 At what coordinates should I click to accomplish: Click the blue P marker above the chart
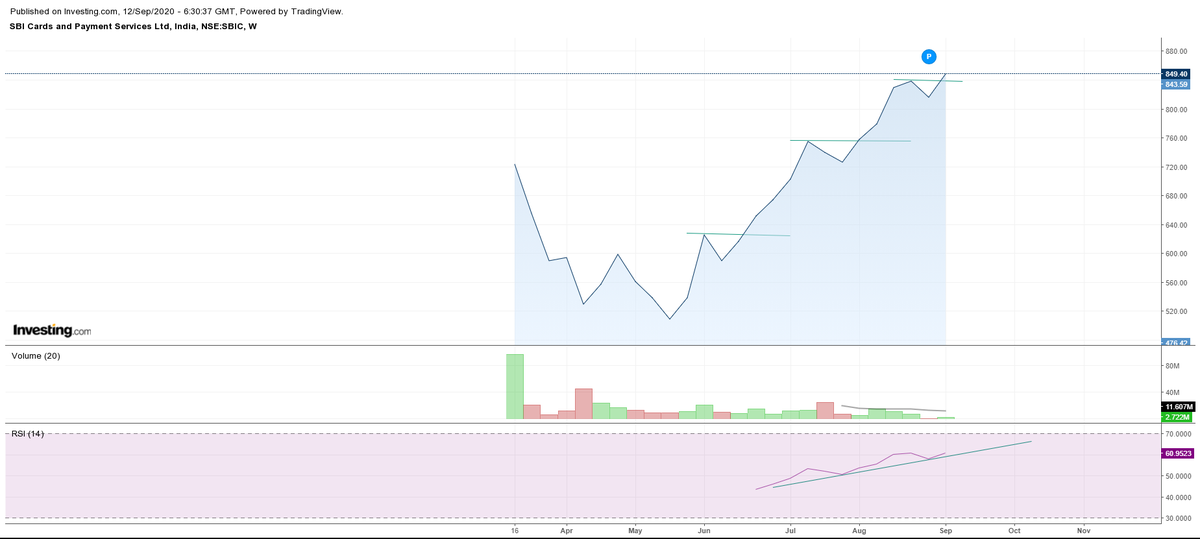tap(928, 55)
